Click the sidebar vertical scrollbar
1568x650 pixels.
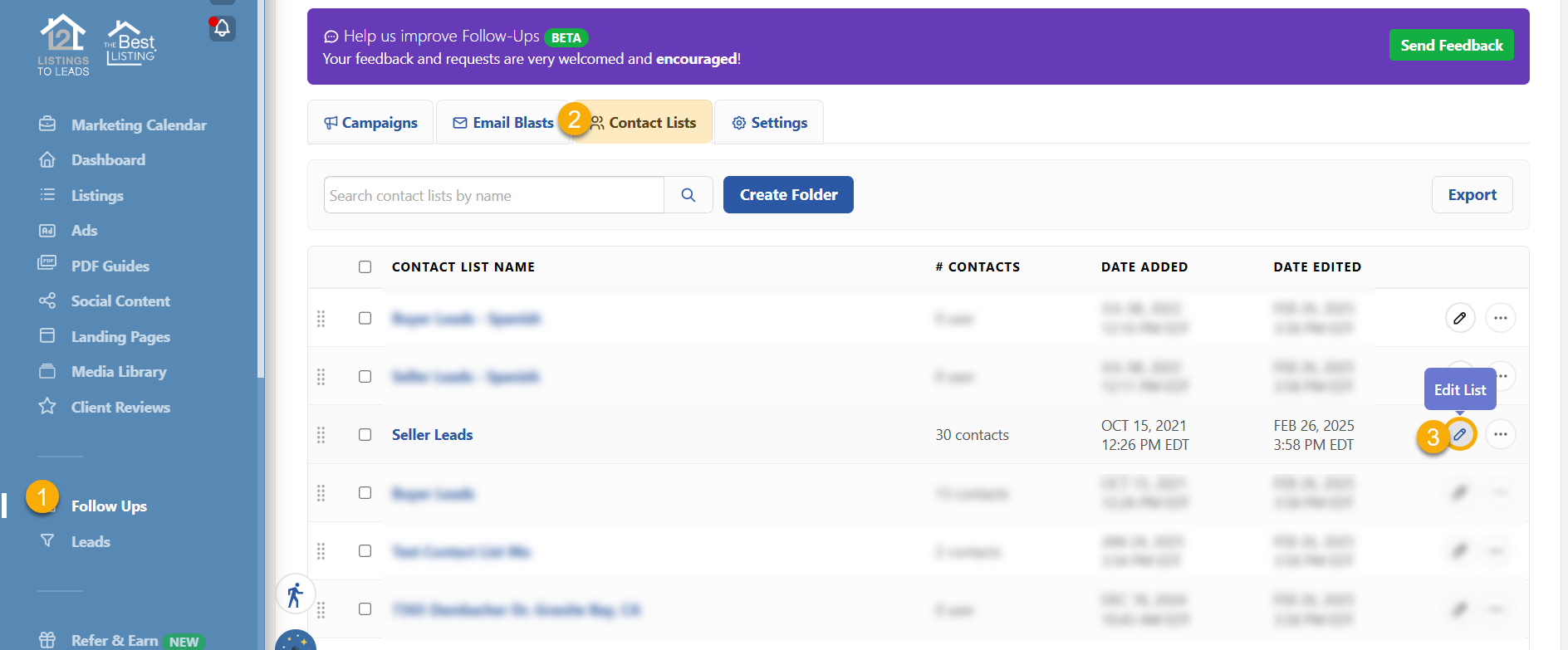[x=261, y=189]
